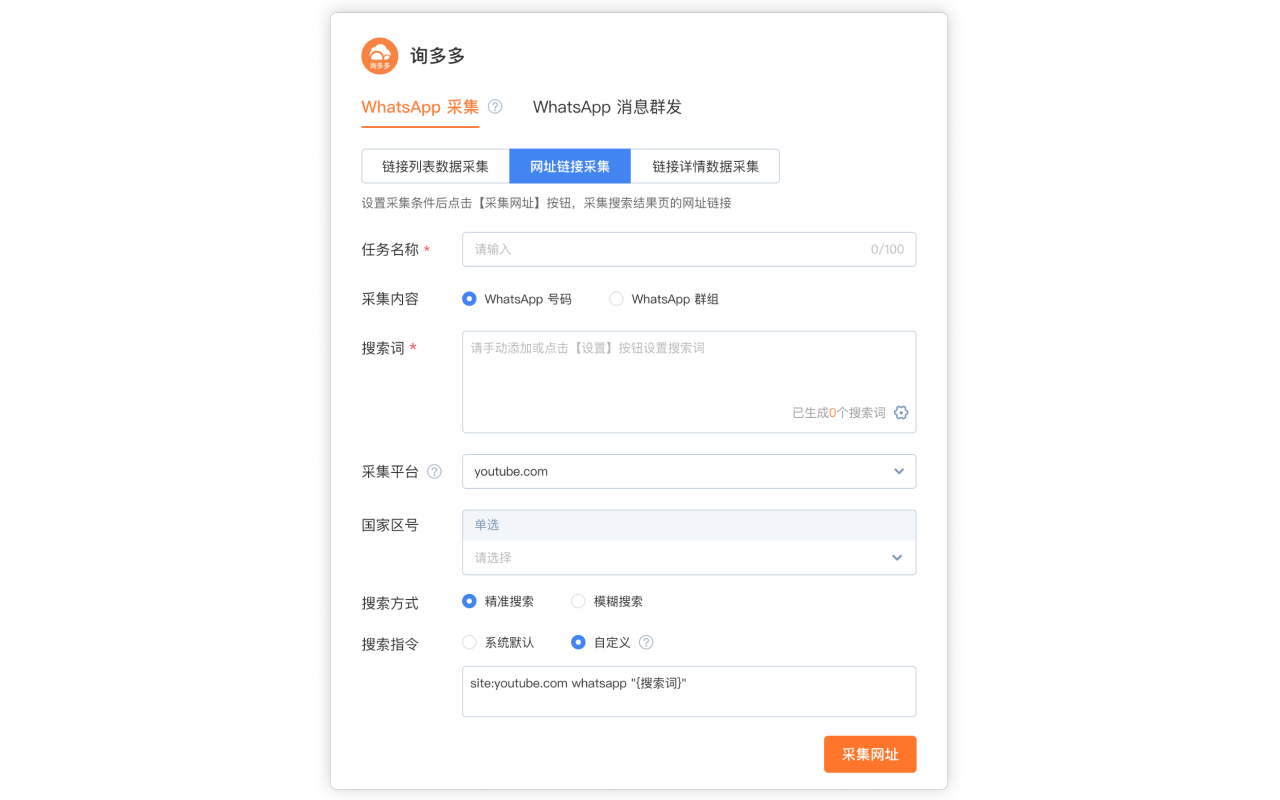The width and height of the screenshot is (1280, 800).
Task: Open help icon next to 采集平台
Action: 434,471
